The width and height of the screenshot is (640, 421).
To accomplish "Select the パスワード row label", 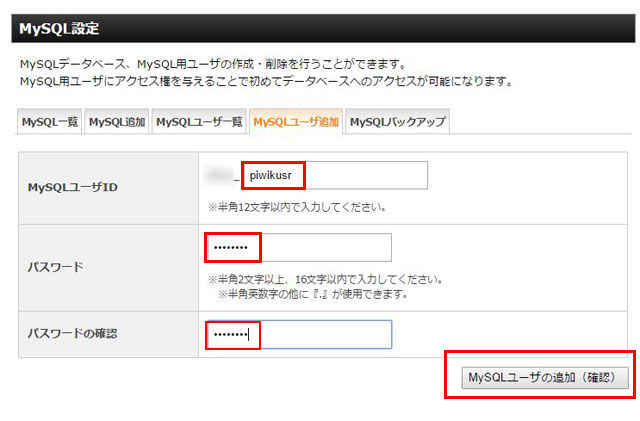I will 54,267.
